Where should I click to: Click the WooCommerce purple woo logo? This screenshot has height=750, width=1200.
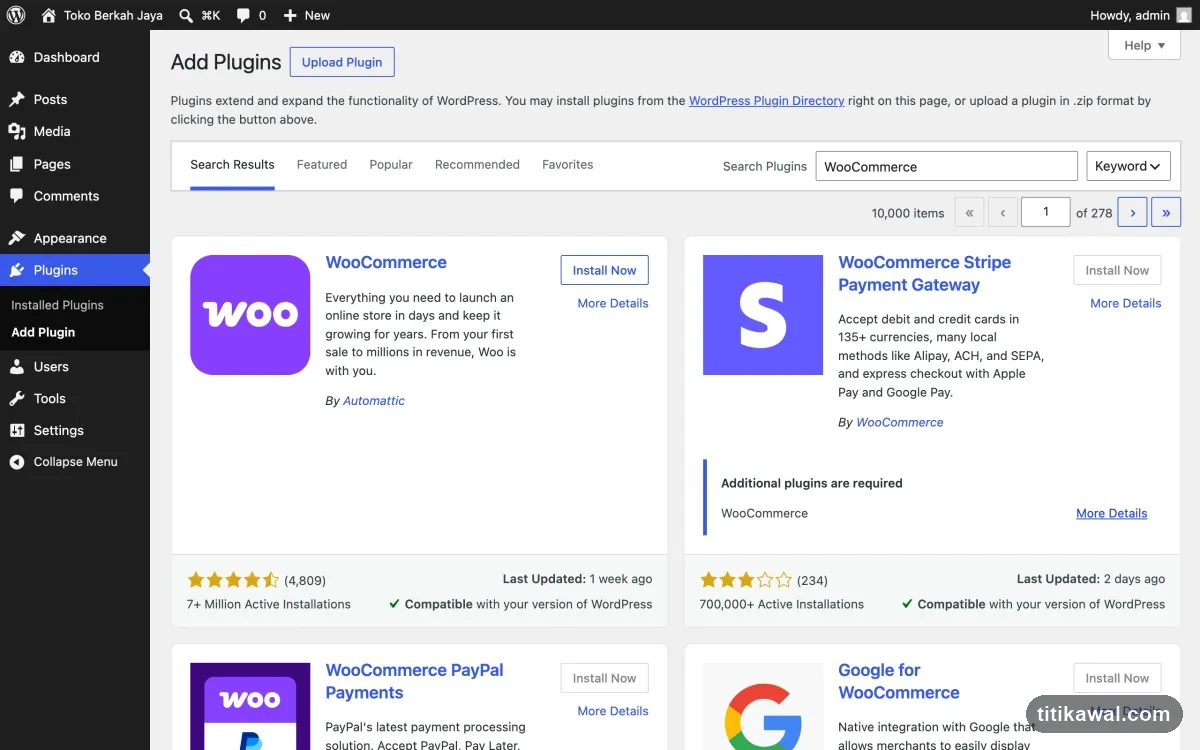tap(250, 315)
